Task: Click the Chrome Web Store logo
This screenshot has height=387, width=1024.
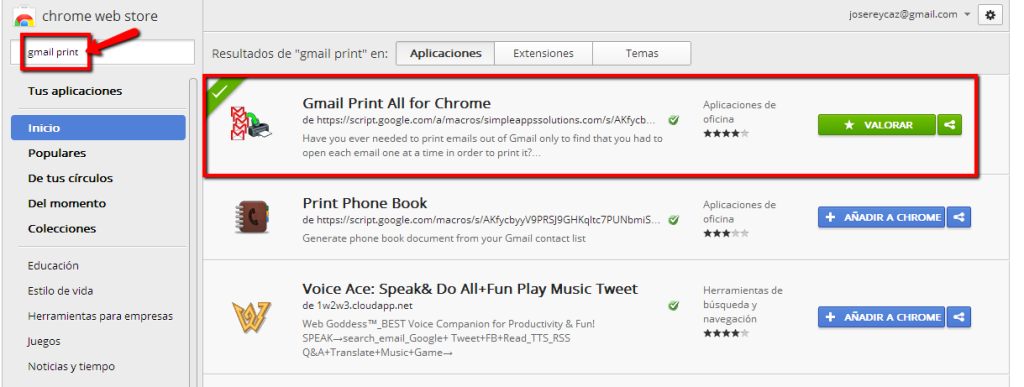Action: pyautogui.click(x=25, y=16)
